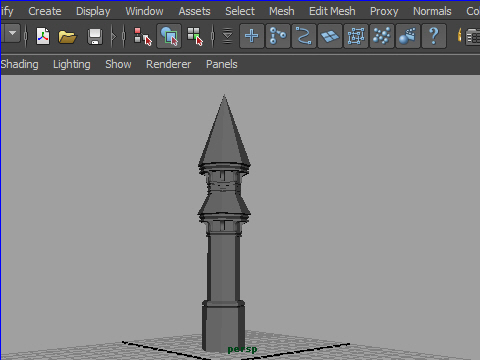Viewport: 480px width, 360px height.
Task: Open the Display menu
Action: click(x=93, y=11)
